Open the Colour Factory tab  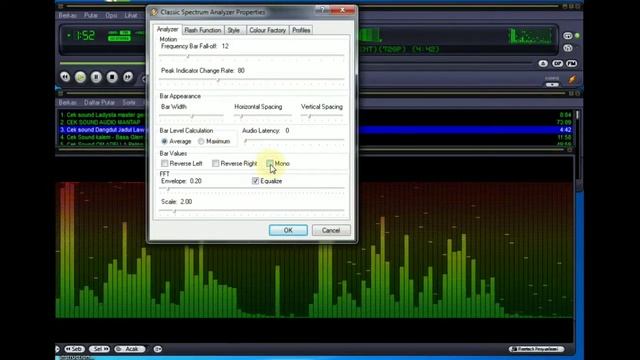click(x=267, y=30)
